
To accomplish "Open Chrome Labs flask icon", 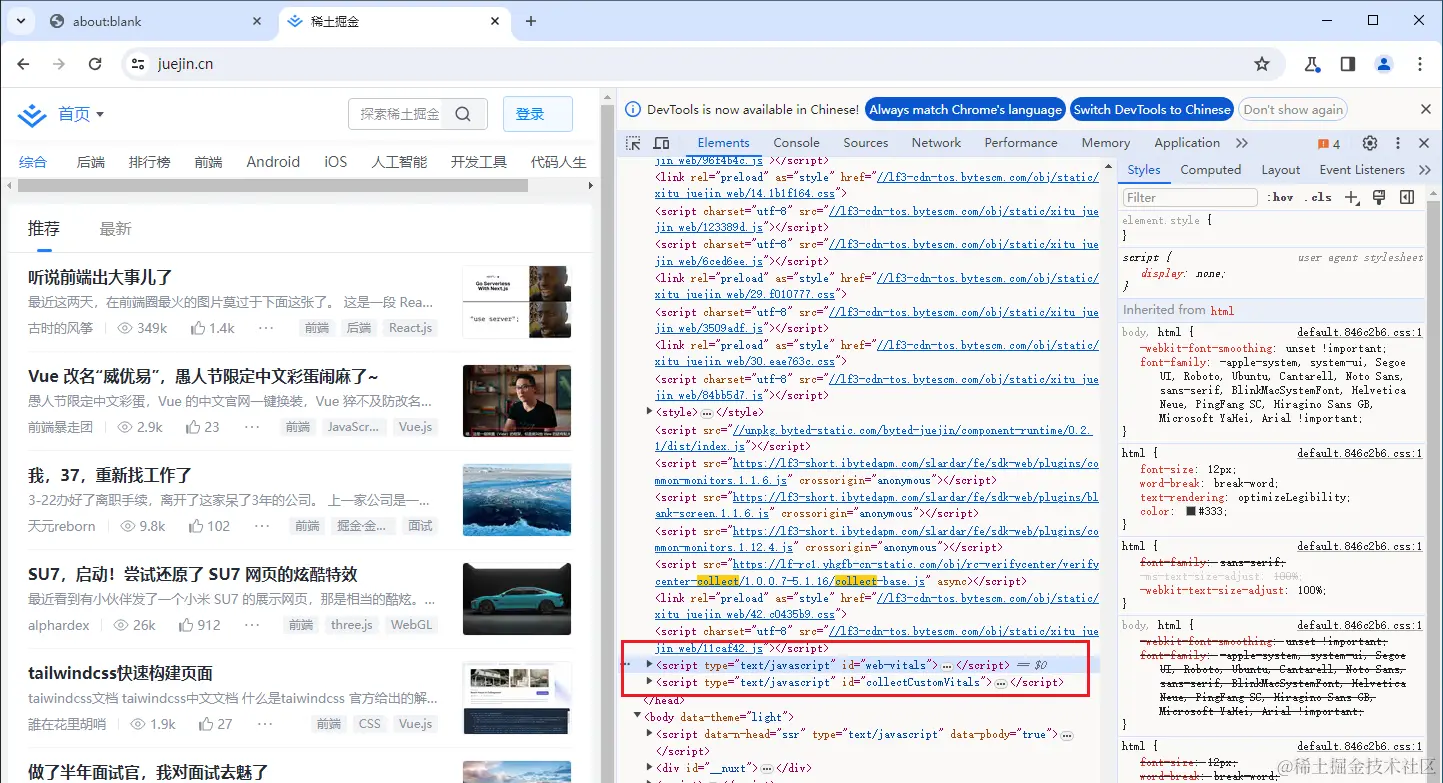I will coord(1312,64).
